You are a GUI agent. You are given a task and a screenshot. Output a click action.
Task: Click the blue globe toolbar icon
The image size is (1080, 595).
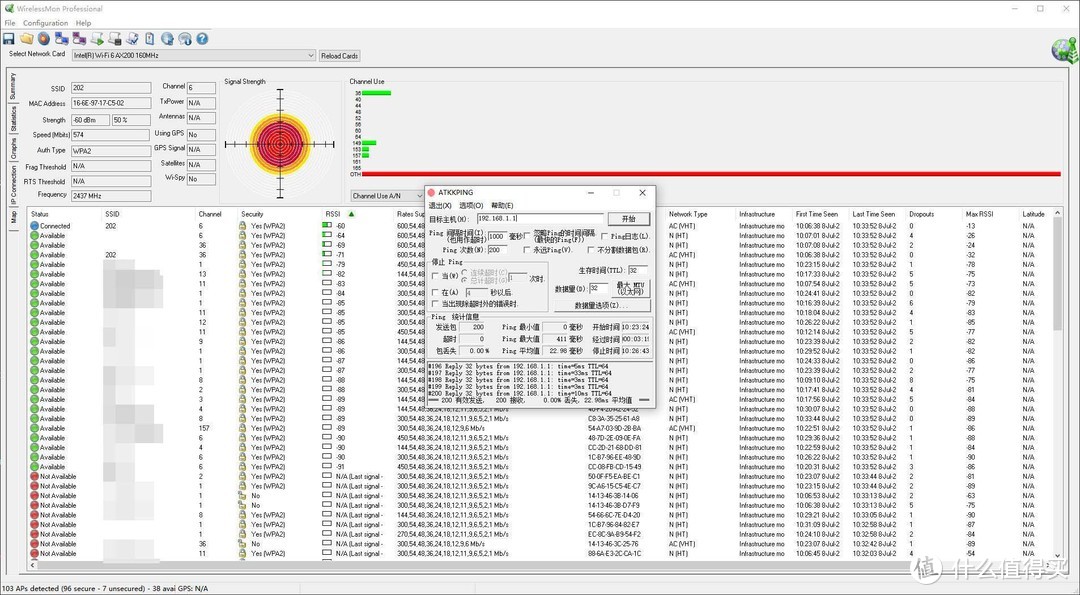(x=167, y=39)
